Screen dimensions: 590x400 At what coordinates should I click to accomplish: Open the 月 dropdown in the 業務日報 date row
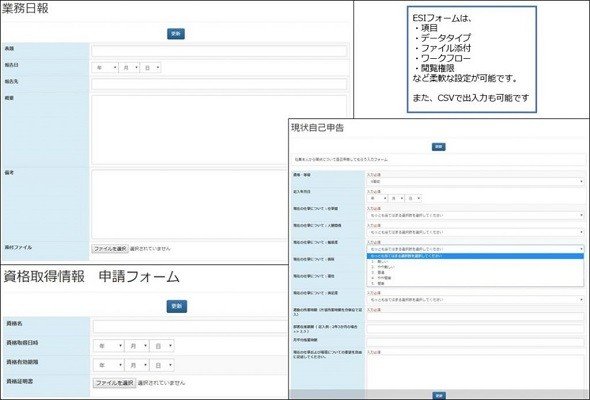point(129,68)
